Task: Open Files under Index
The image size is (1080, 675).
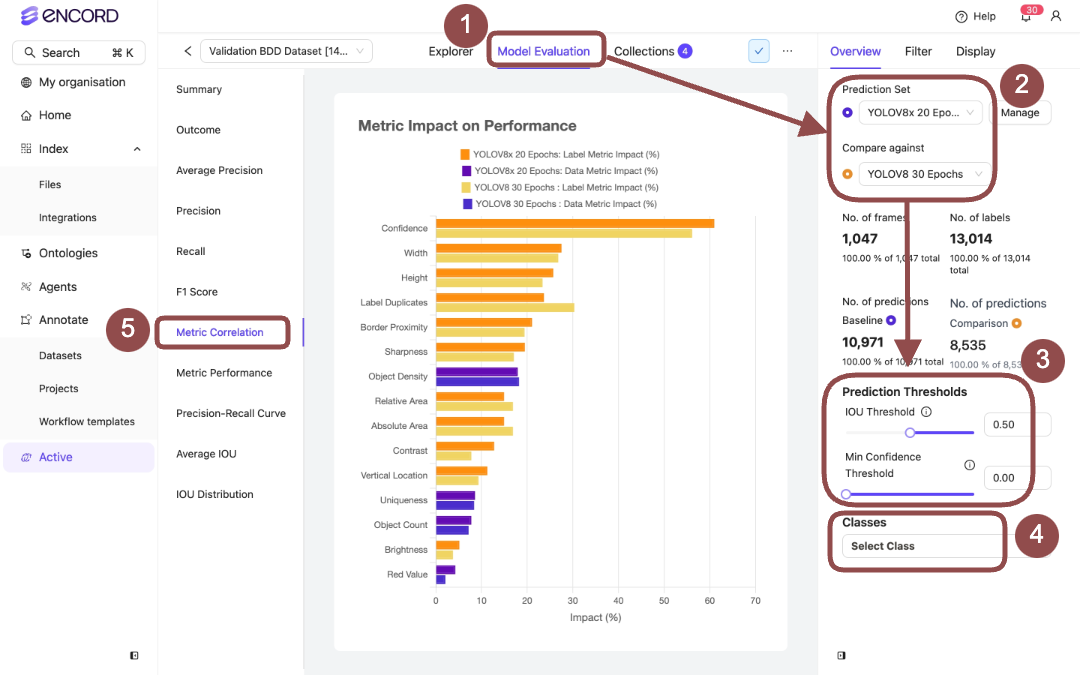Action: point(50,185)
